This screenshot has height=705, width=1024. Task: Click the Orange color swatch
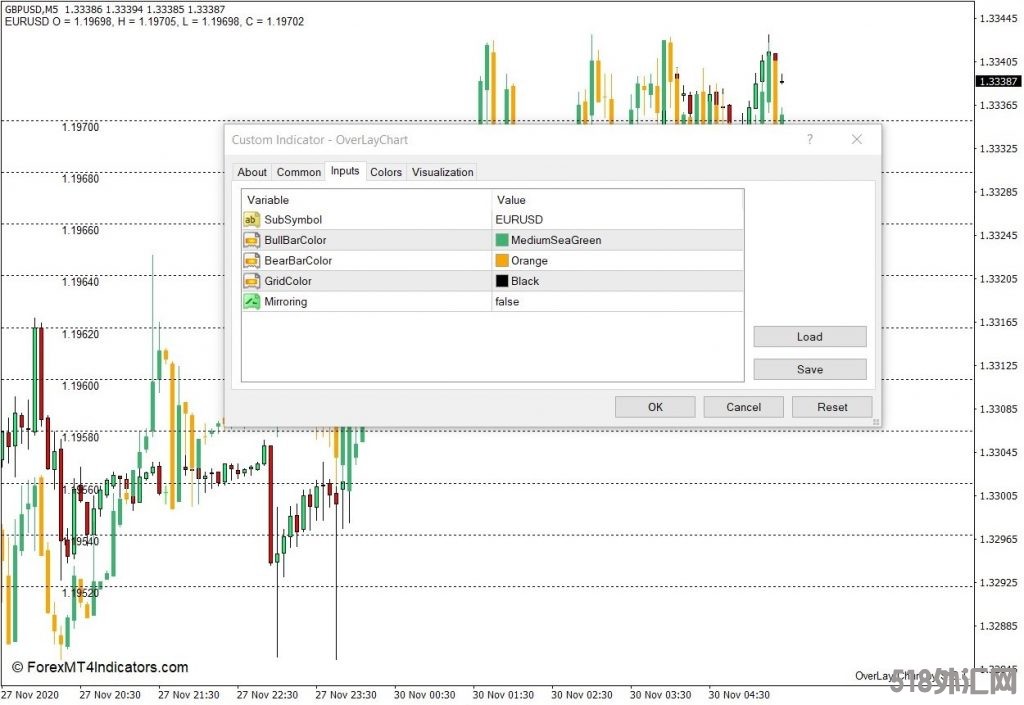(502, 260)
